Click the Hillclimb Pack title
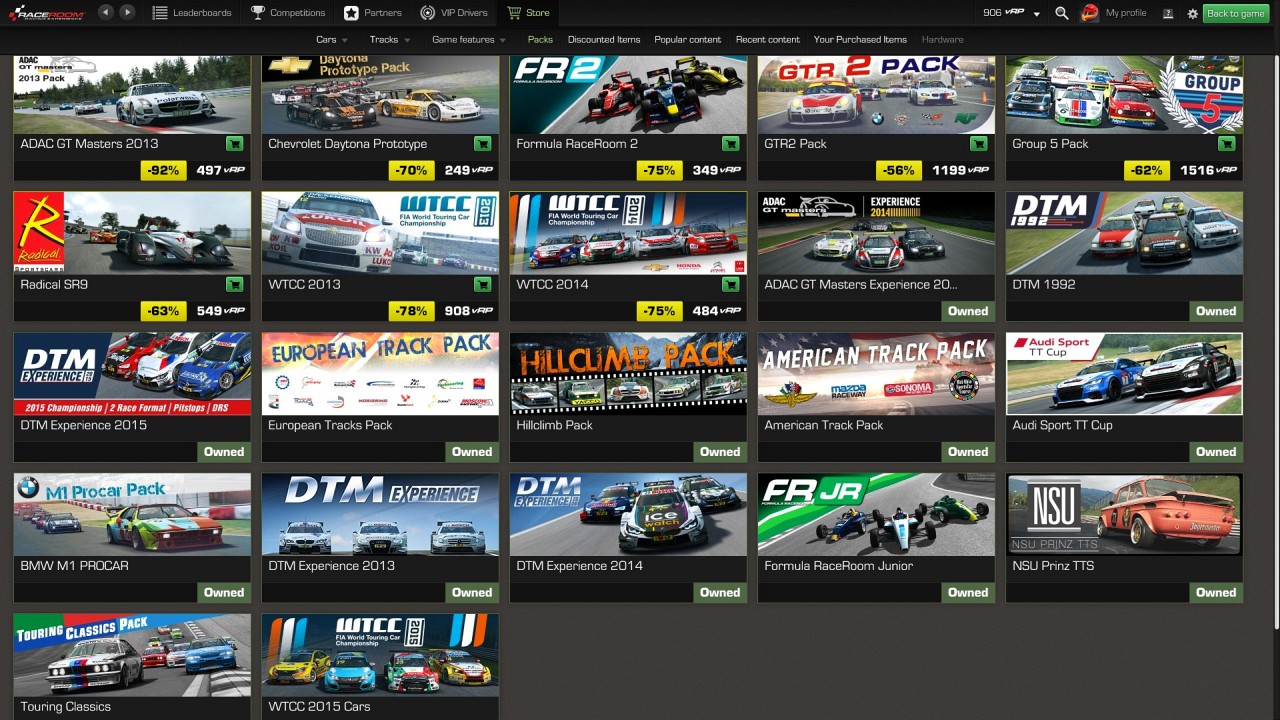The width and height of the screenshot is (1280, 720). 554,425
